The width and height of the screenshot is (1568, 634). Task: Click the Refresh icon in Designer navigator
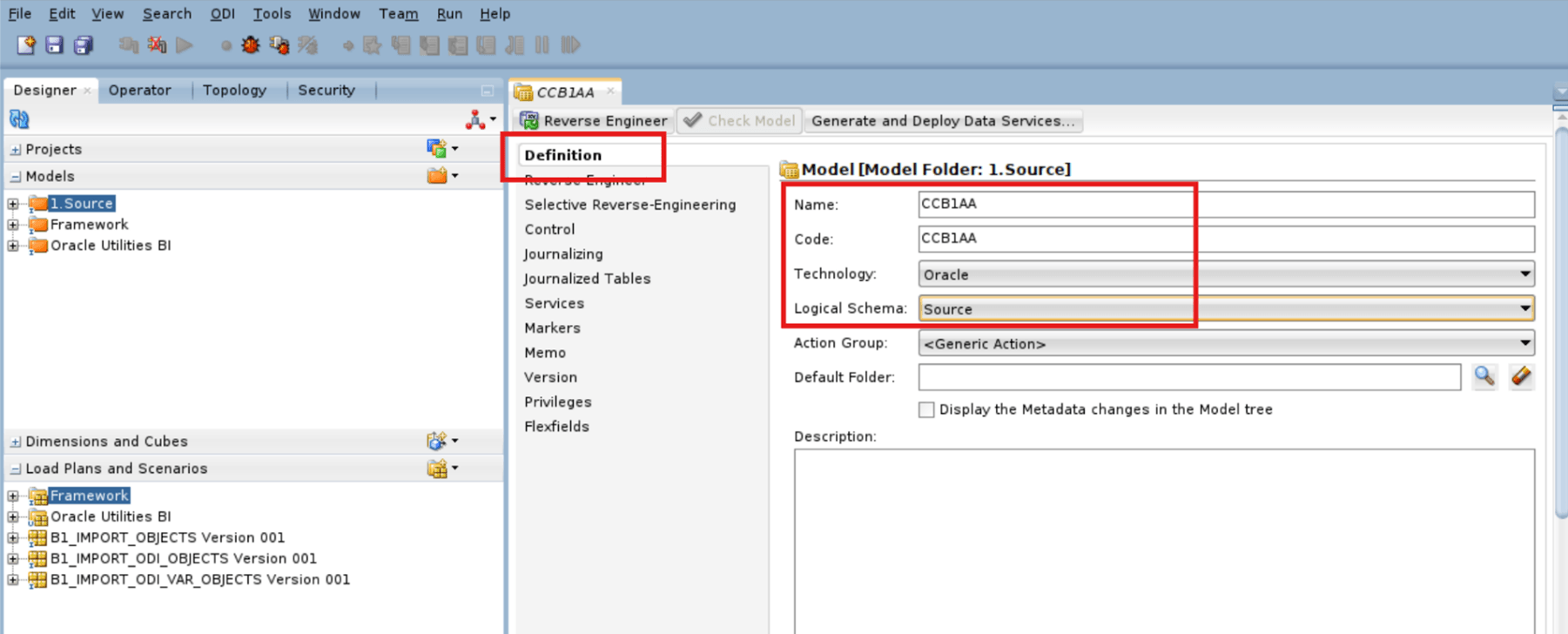(19, 119)
